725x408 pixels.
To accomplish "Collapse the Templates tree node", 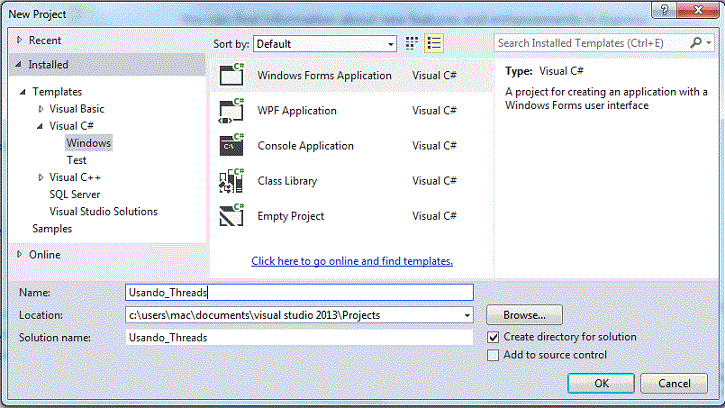I will pyautogui.click(x=23, y=92).
